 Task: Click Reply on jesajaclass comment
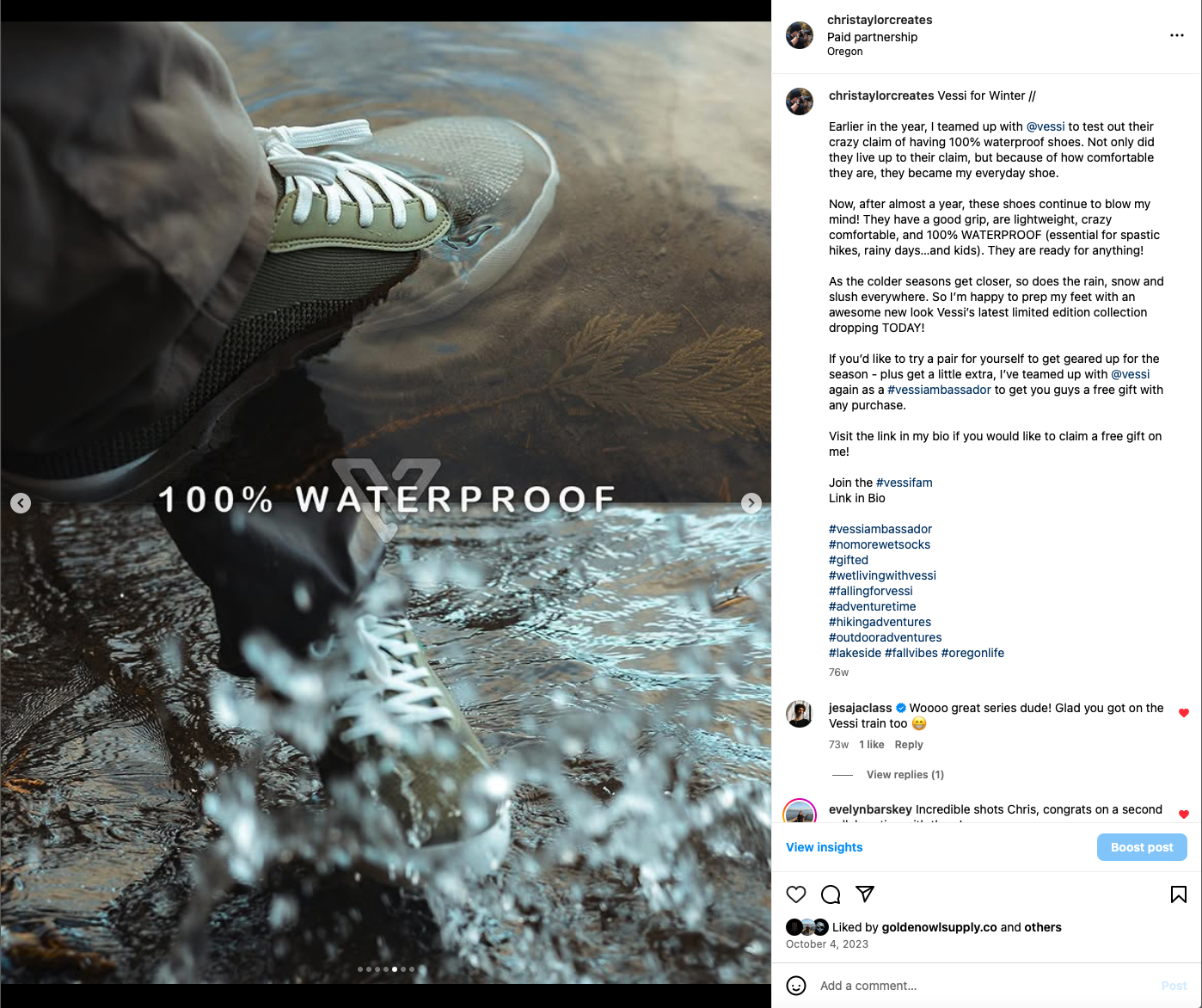tap(909, 745)
